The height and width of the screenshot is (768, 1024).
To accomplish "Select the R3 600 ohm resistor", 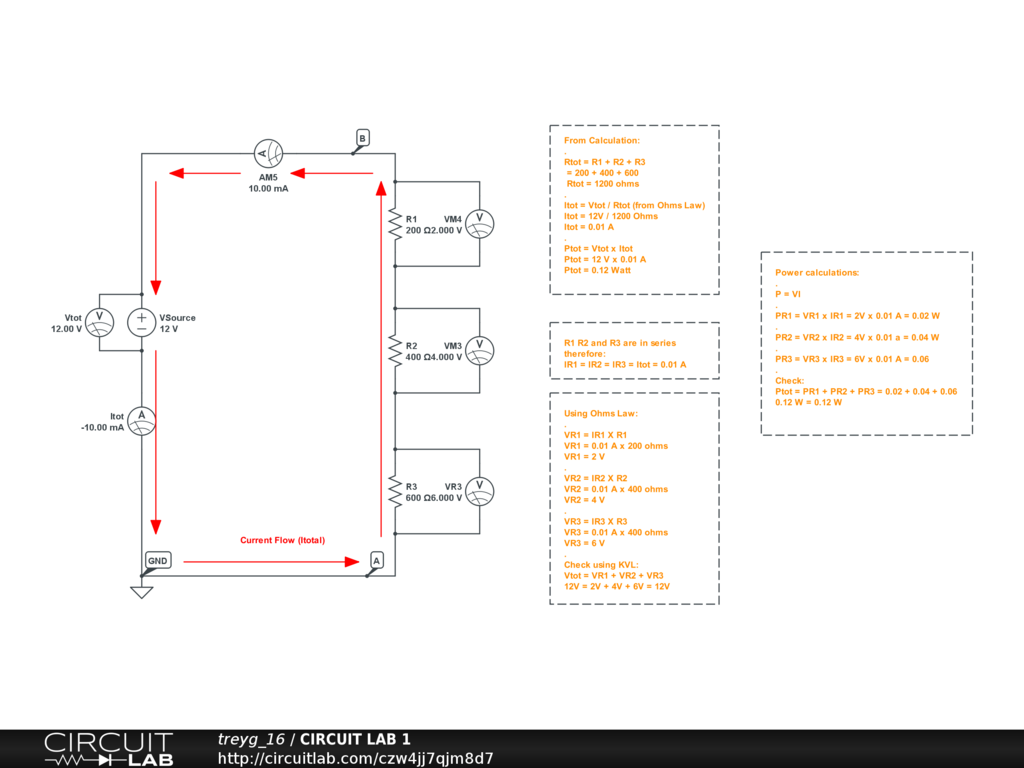I will [396, 491].
